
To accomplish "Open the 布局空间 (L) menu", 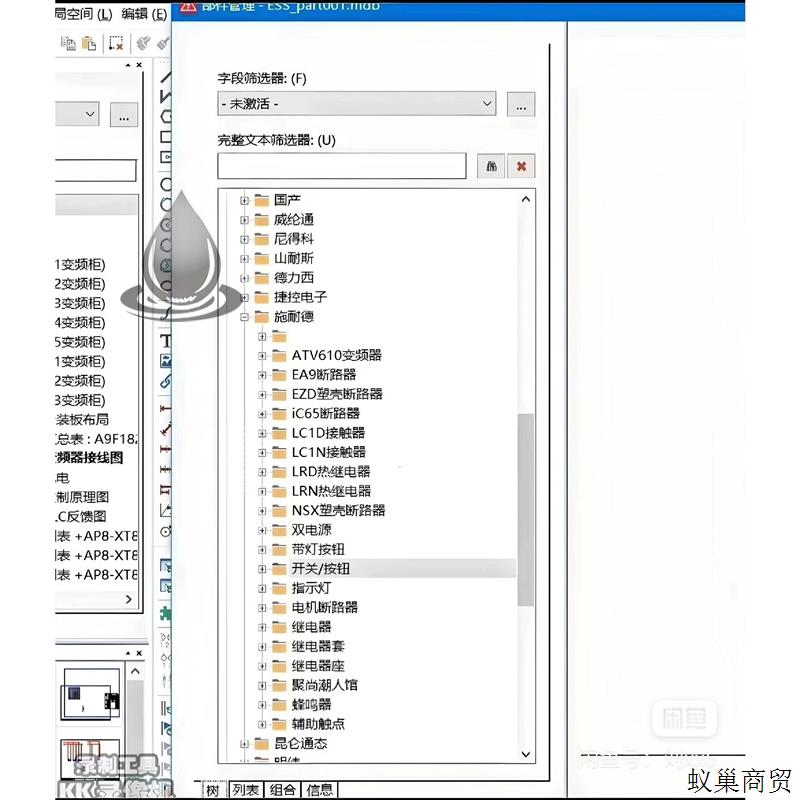I will pos(83,14).
